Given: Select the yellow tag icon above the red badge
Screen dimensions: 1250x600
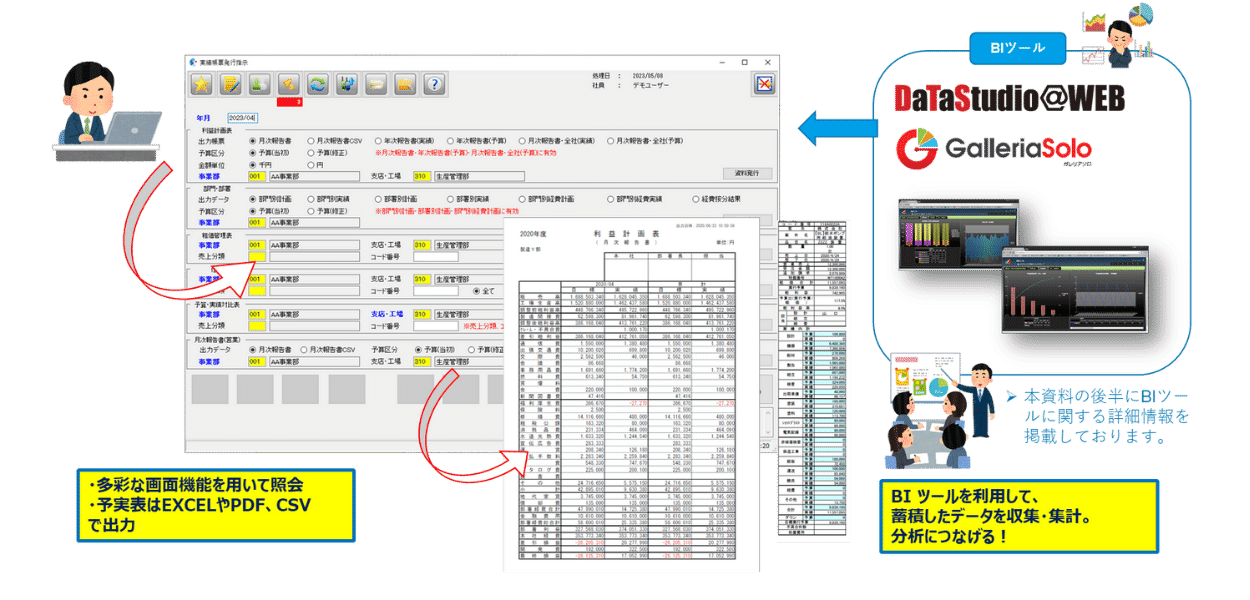Looking at the screenshot, I should coord(290,84).
